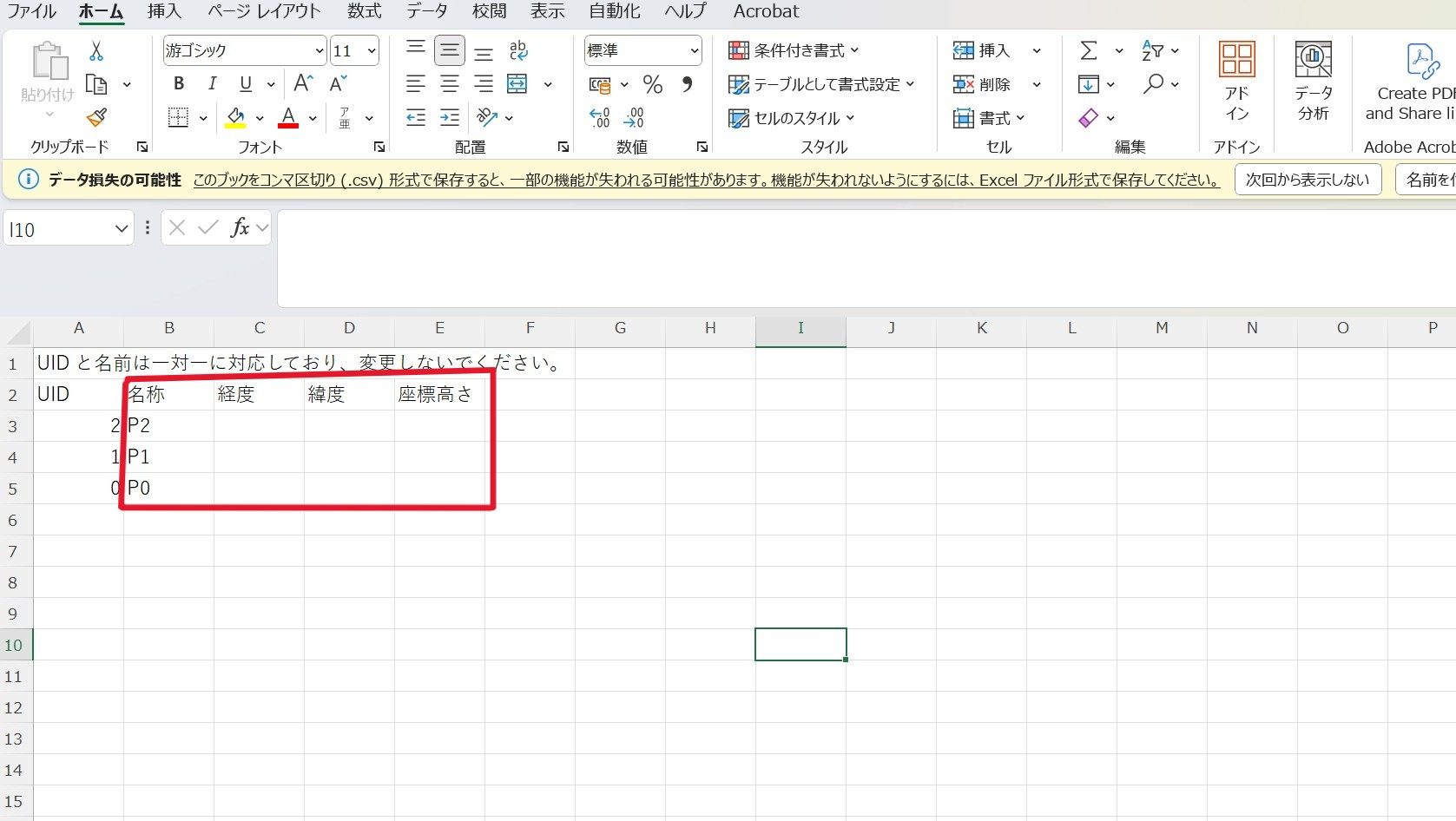
Task: Toggle bold formatting
Action: click(179, 83)
